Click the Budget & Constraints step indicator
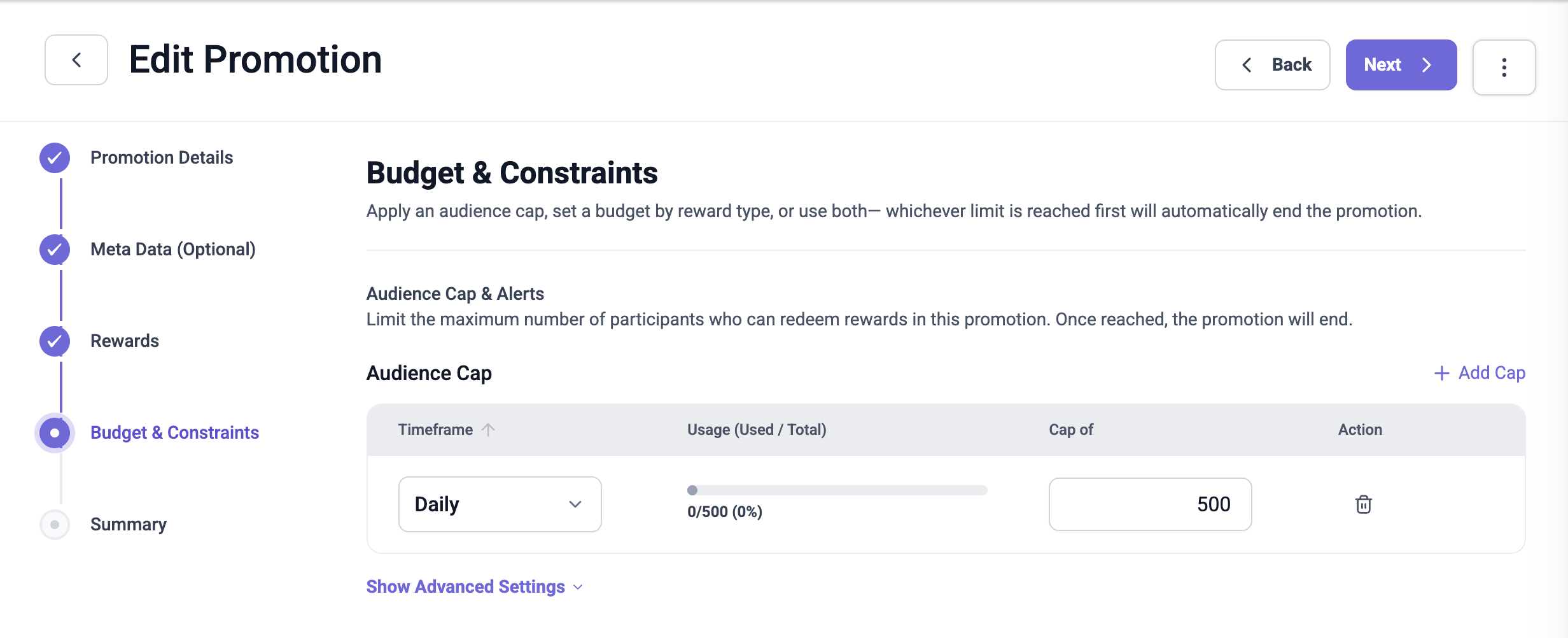The width and height of the screenshot is (1568, 638). 55,433
